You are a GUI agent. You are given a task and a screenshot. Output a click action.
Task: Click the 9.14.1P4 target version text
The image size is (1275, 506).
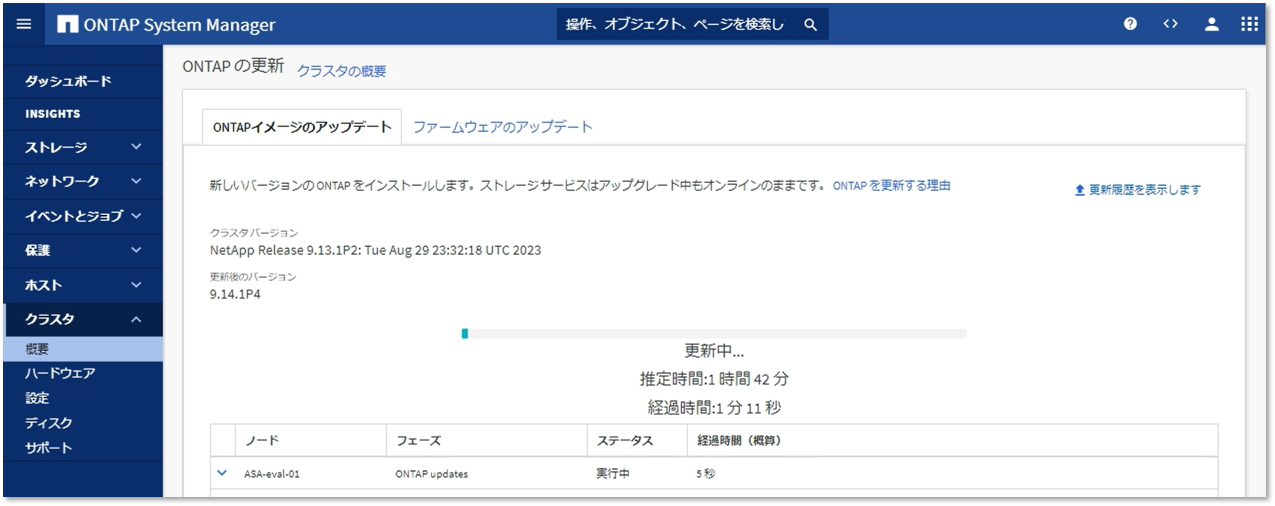(235, 294)
